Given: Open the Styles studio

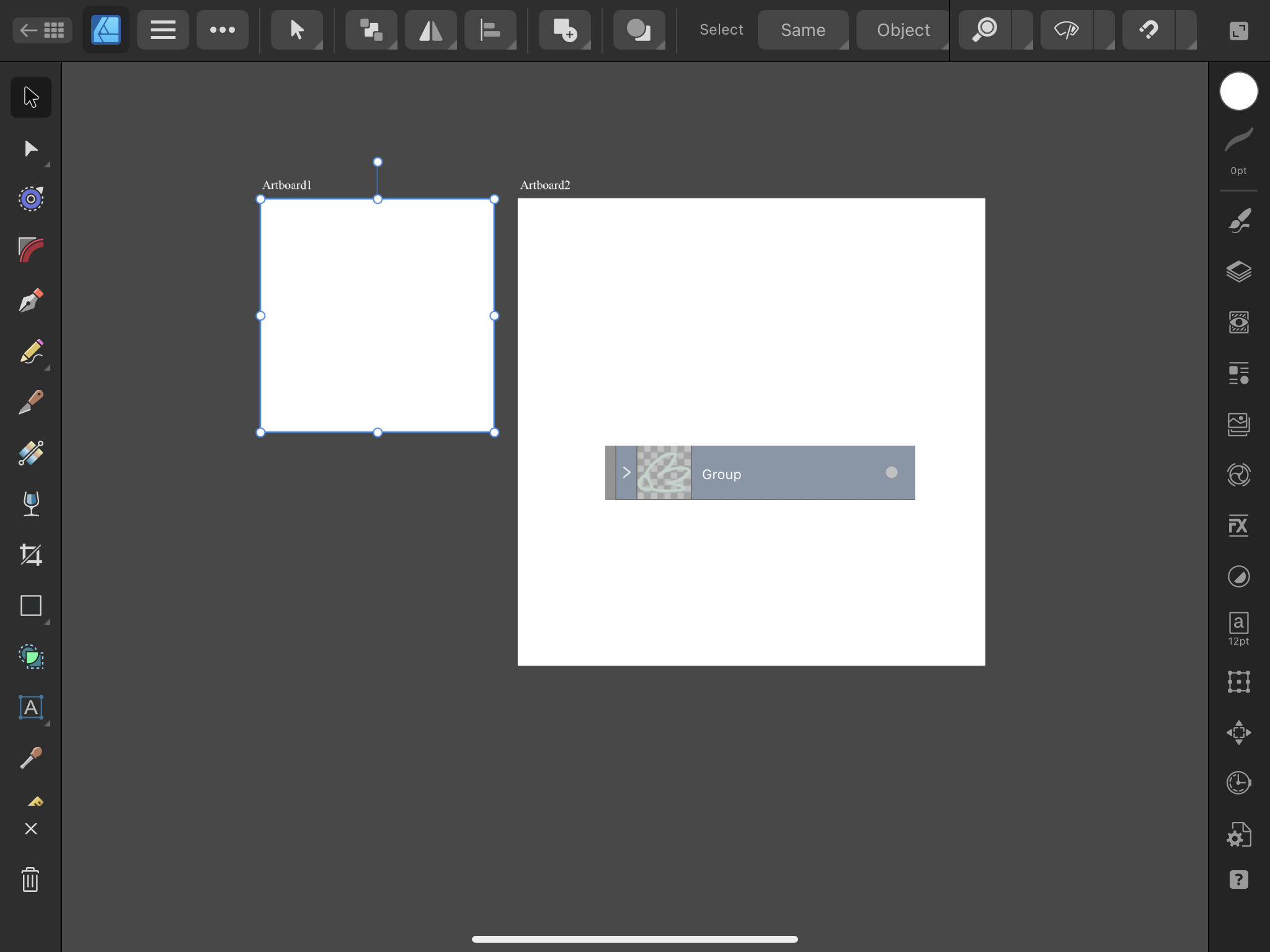Looking at the screenshot, I should click(1238, 373).
